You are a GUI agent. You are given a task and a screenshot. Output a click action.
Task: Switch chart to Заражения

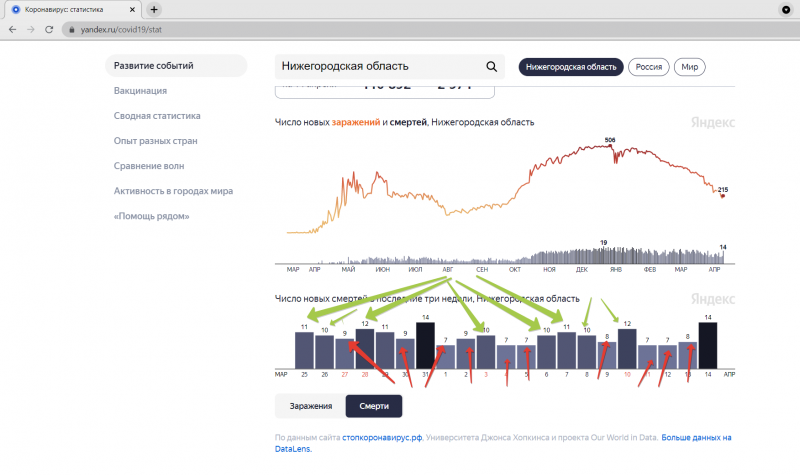310,405
